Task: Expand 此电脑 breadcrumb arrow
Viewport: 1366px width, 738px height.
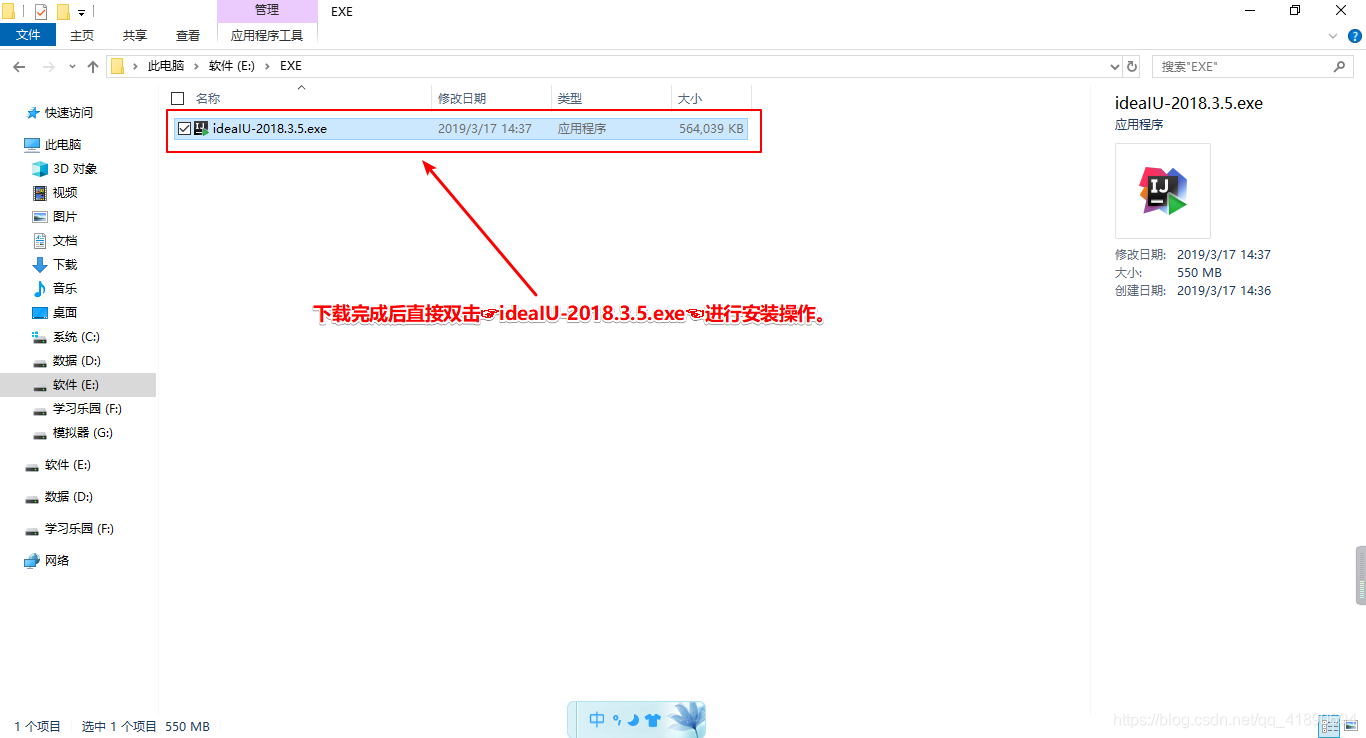Action: coord(196,66)
